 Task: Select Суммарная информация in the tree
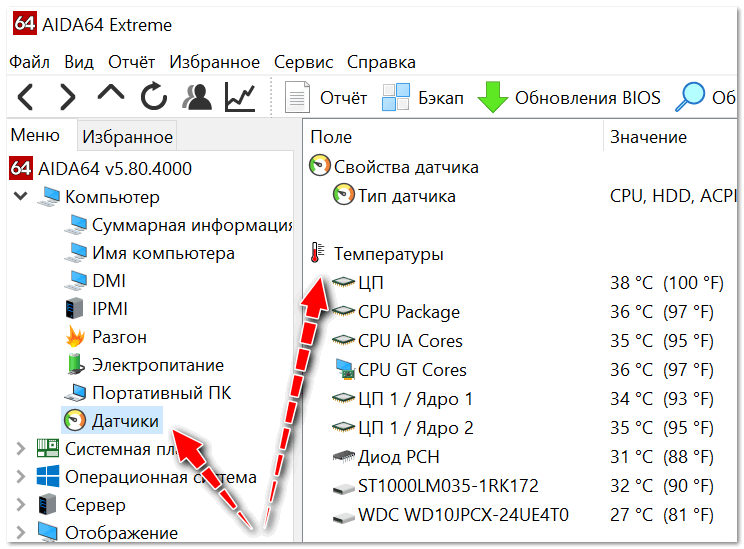coord(192,225)
